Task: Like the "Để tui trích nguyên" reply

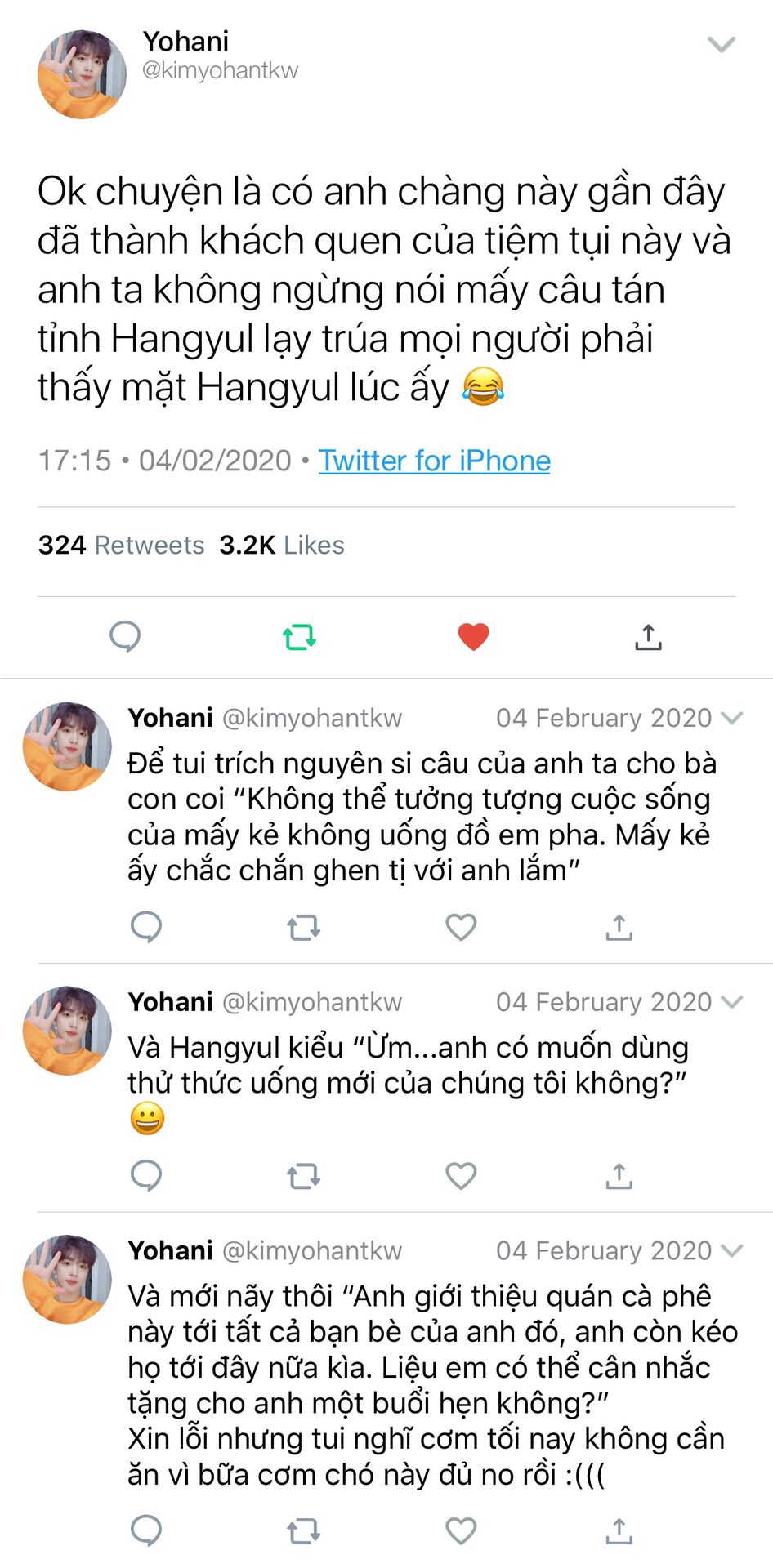Action: [x=461, y=927]
